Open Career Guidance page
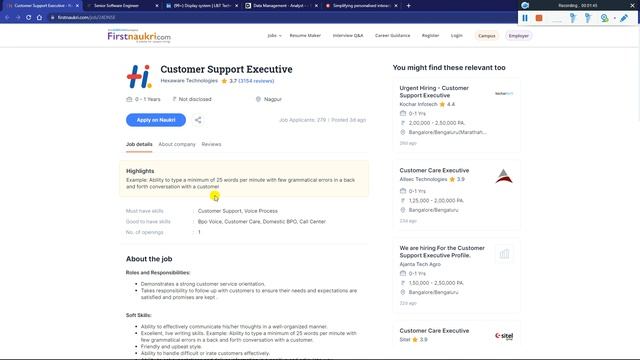The height and width of the screenshot is (360, 640). point(392,36)
